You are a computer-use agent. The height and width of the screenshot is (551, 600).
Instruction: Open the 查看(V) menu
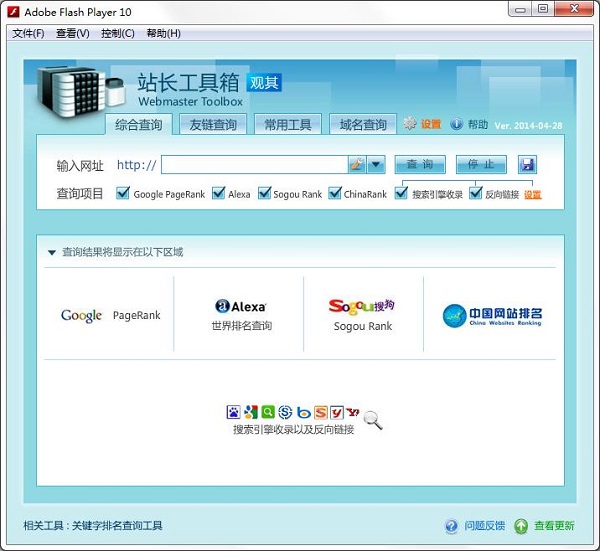(73, 33)
